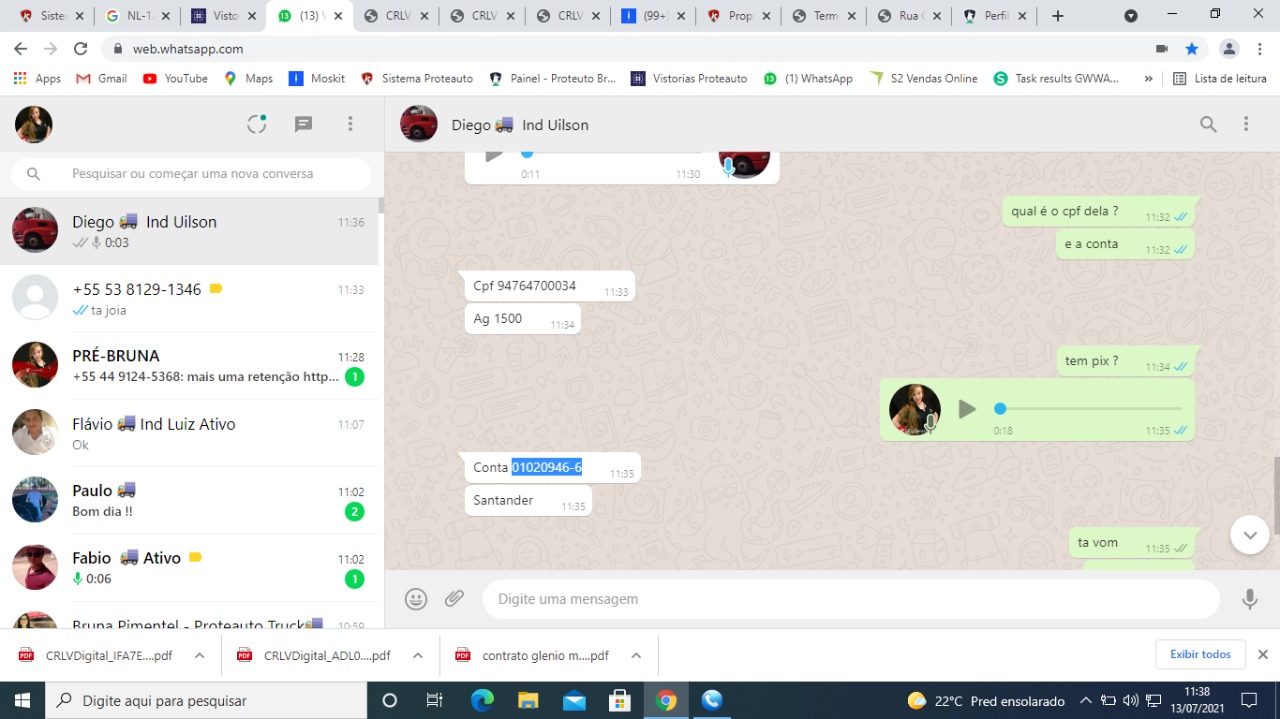Screen dimensions: 1280x719
Task: Record a voice message with microphone
Action: point(1249,599)
